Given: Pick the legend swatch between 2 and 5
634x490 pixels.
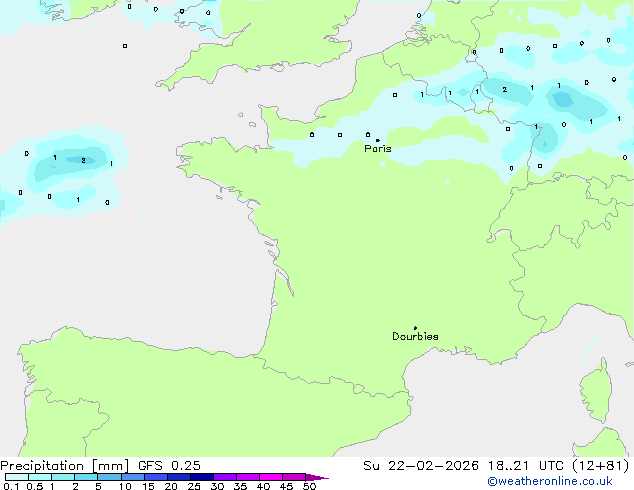Looking at the screenshot, I should coord(86,477).
